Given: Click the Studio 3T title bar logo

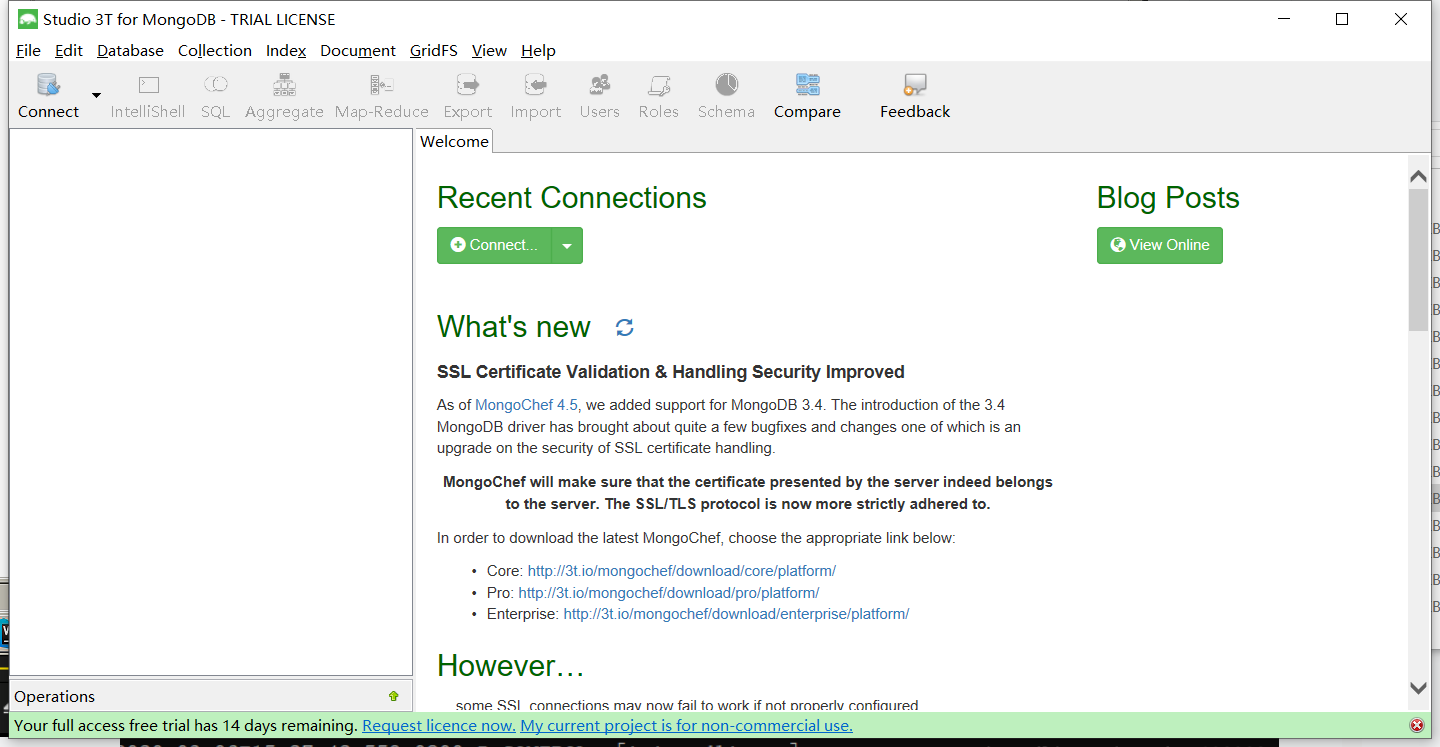Looking at the screenshot, I should click(x=28, y=19).
